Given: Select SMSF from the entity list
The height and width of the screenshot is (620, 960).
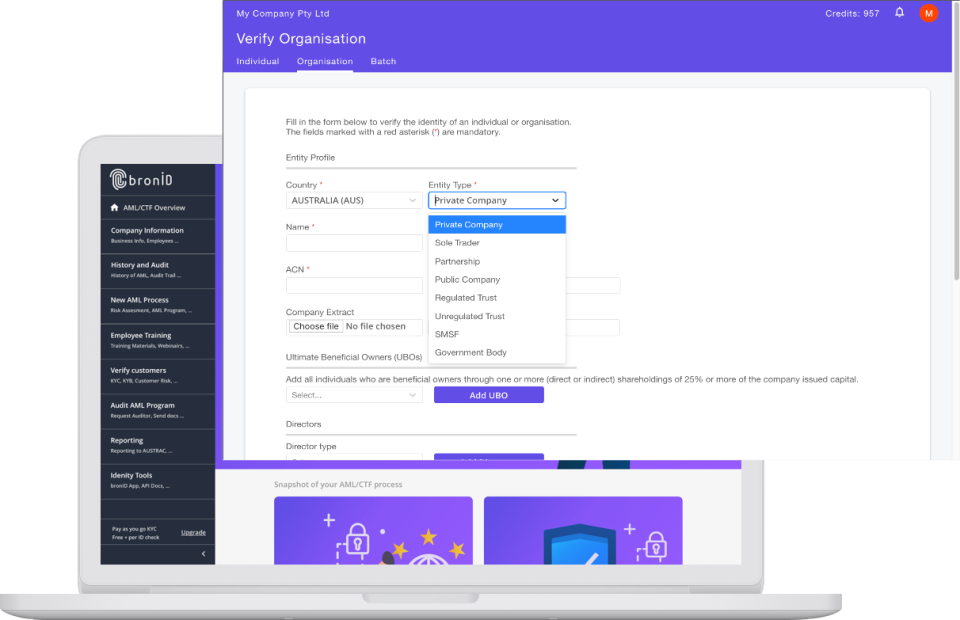Looking at the screenshot, I should coord(447,334).
